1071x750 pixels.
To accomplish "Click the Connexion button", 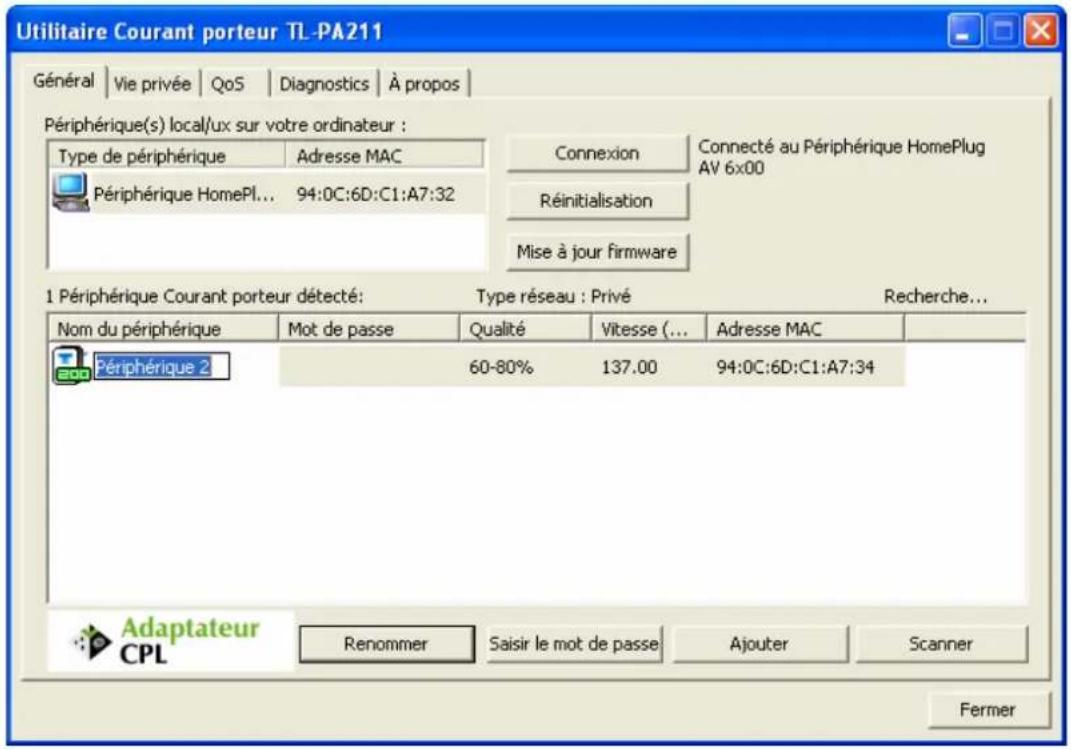I will (x=597, y=153).
